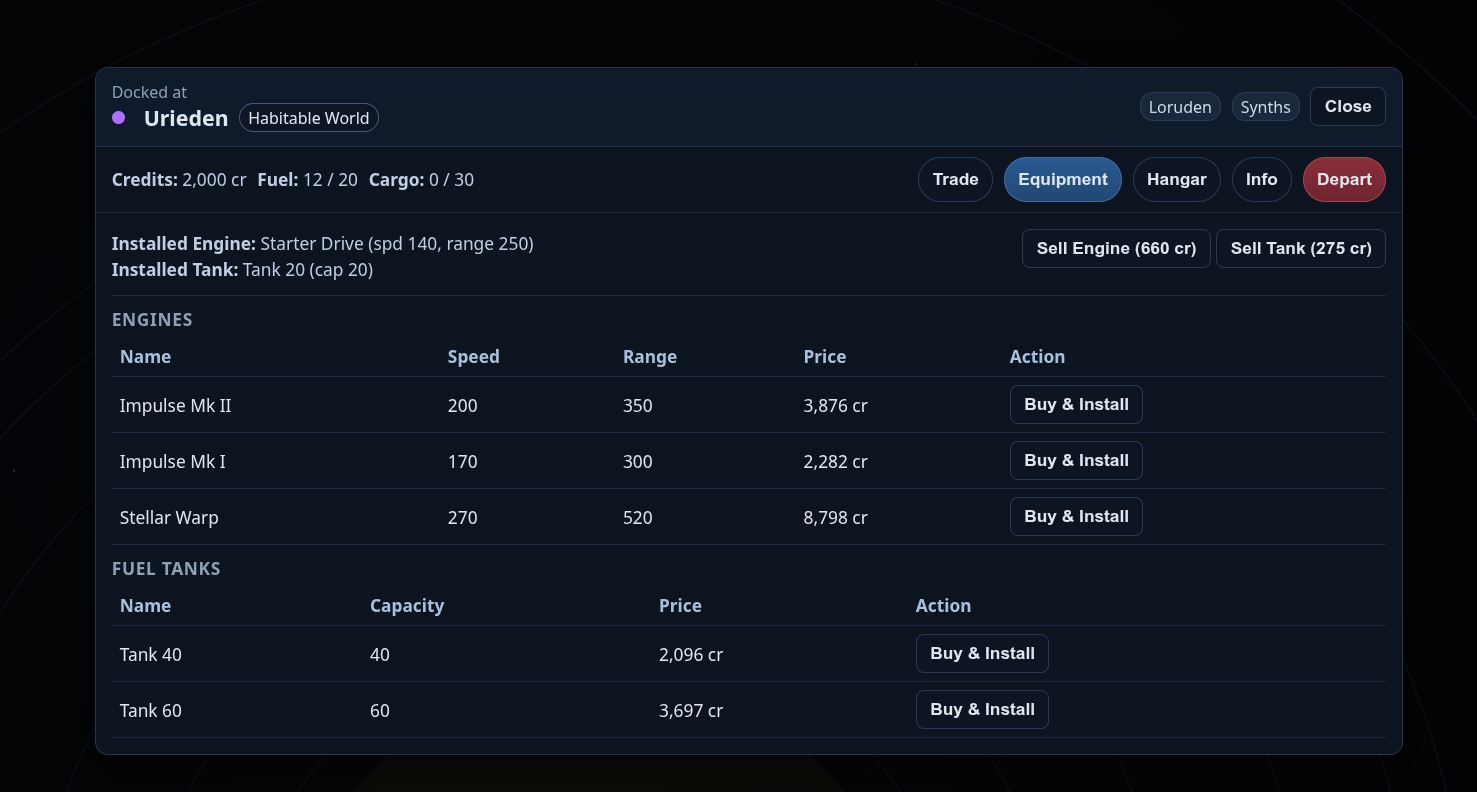Click the Habitable World badge
Viewport: 1477px width, 792px height.
(x=308, y=118)
